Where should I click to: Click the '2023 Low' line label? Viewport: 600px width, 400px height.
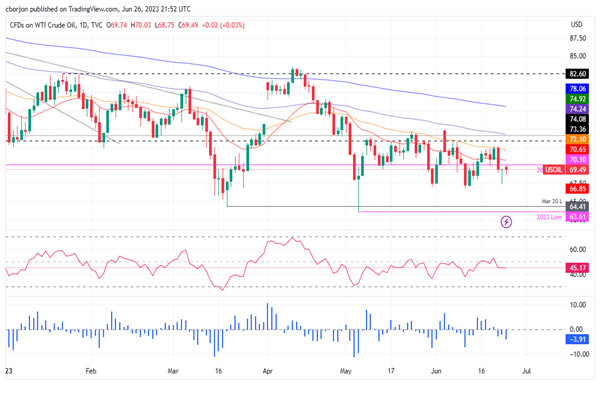point(549,217)
